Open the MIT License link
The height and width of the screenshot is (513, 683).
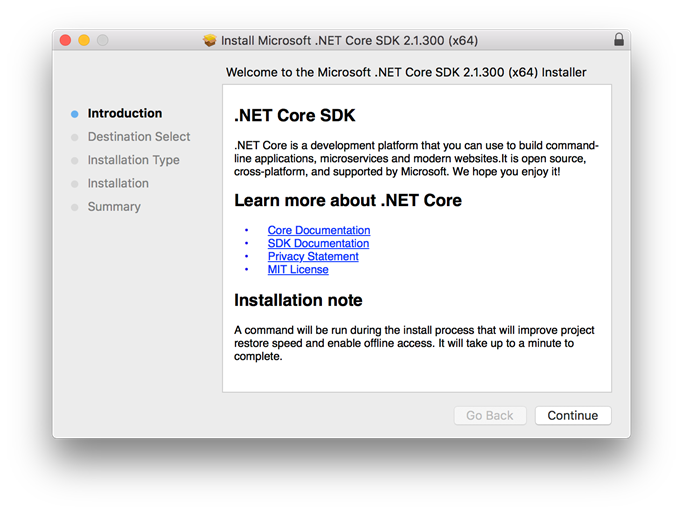[298, 269]
